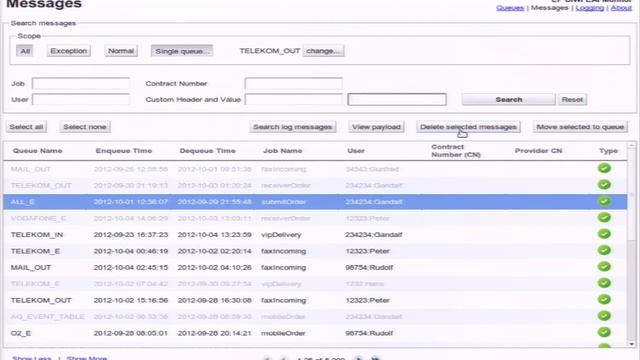Sort by Dequeue Time column header
640x360 pixels.
[x=207, y=151]
